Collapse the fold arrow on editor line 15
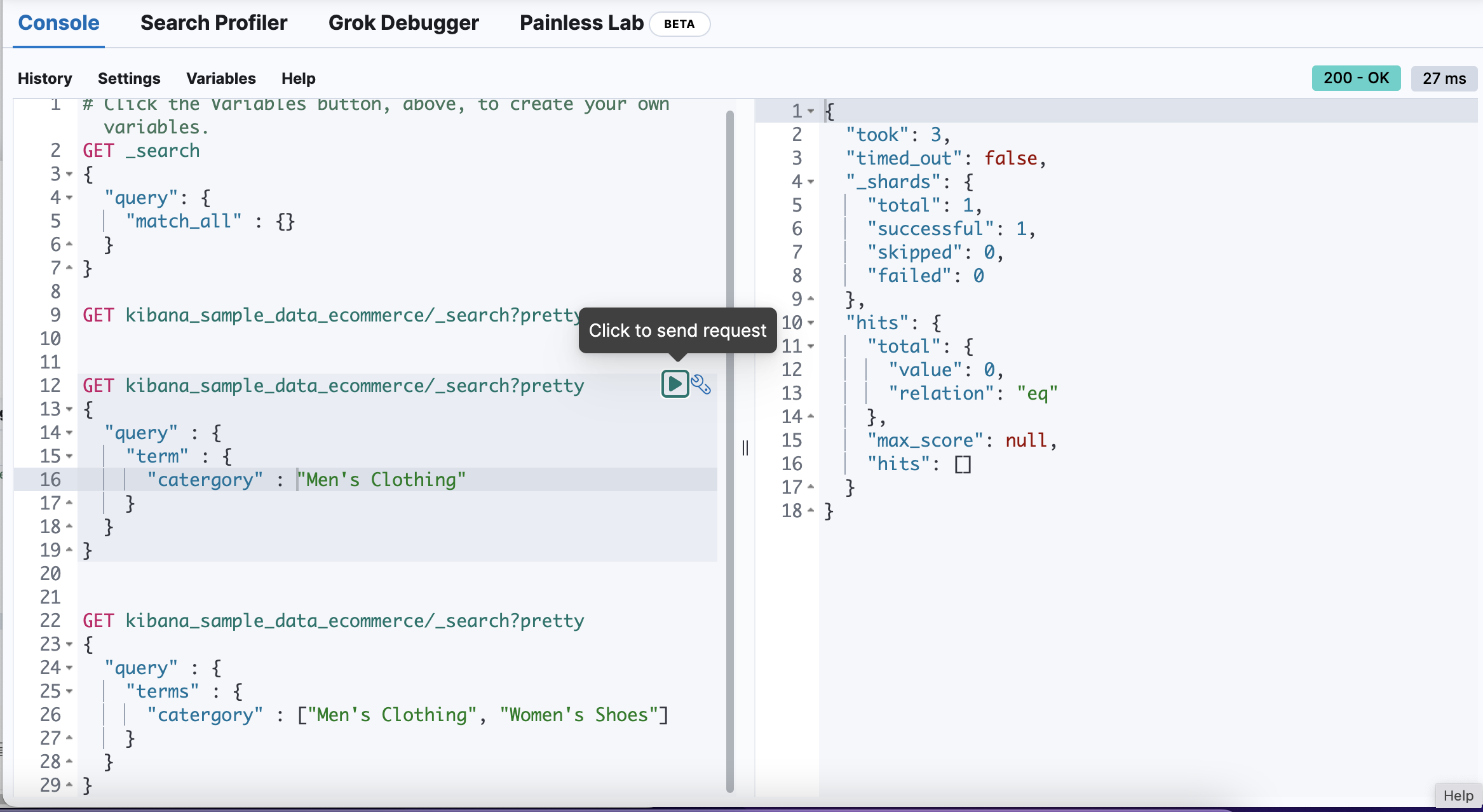The image size is (1483, 812). pyautogui.click(x=69, y=456)
